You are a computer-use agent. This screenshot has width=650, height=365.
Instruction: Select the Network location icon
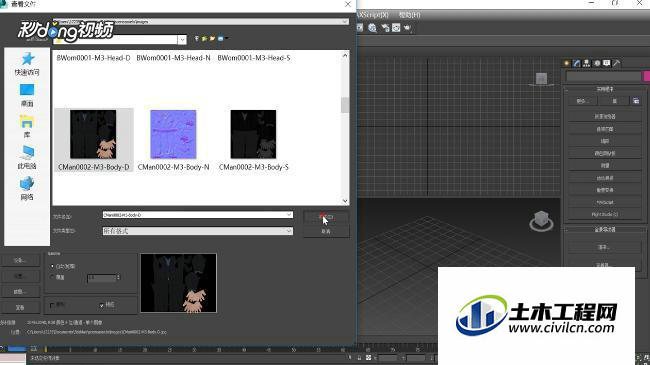[27, 188]
